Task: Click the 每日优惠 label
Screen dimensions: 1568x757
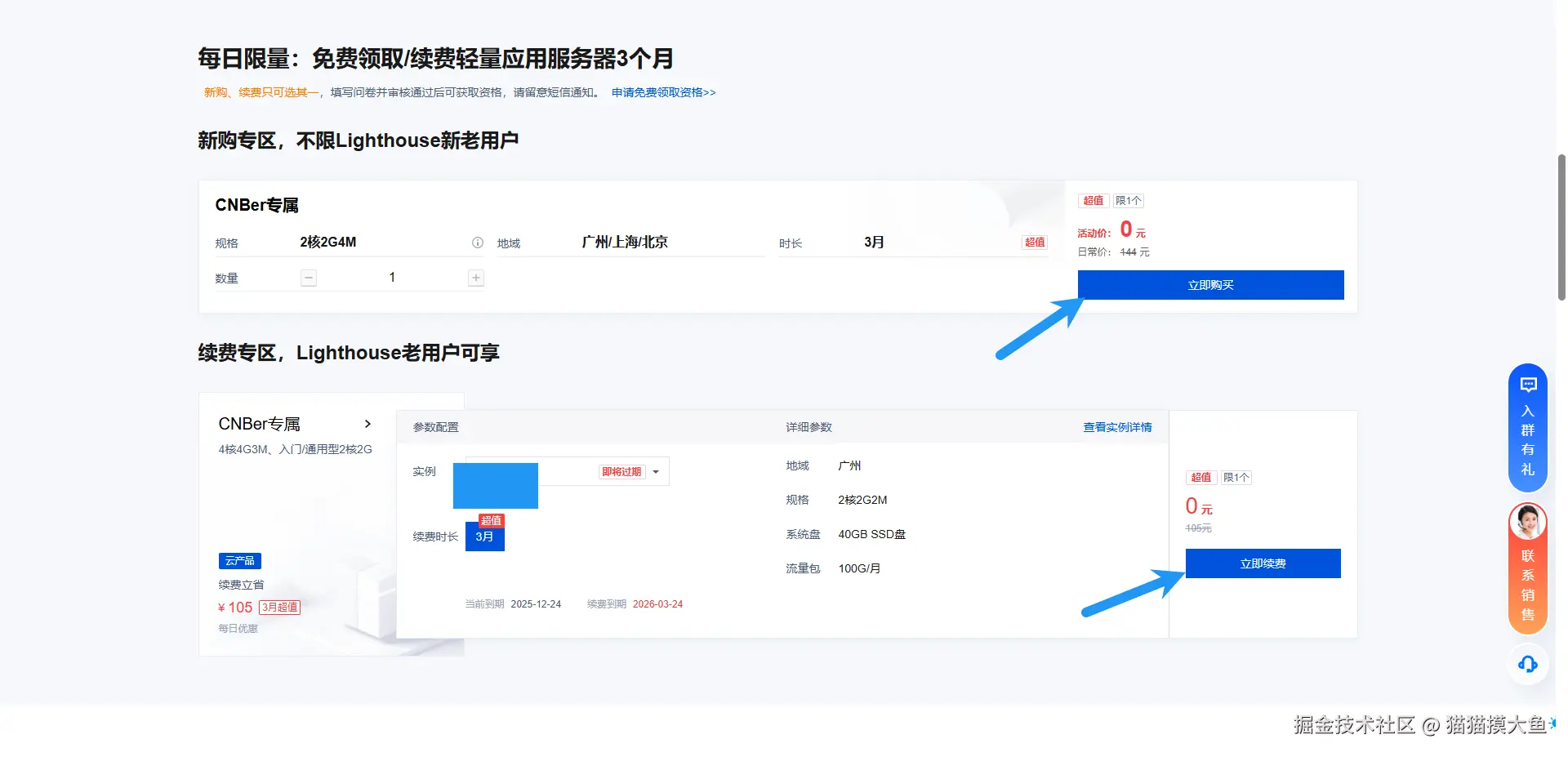Action: click(238, 629)
